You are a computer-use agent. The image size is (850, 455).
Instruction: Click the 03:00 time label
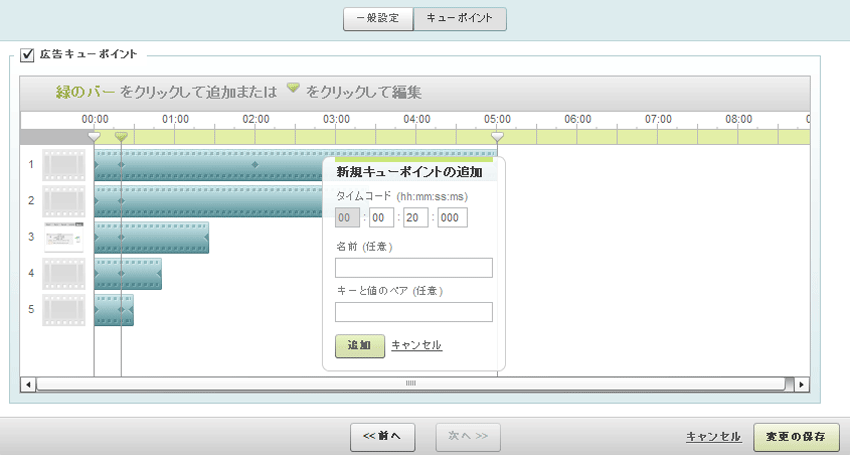click(x=336, y=119)
